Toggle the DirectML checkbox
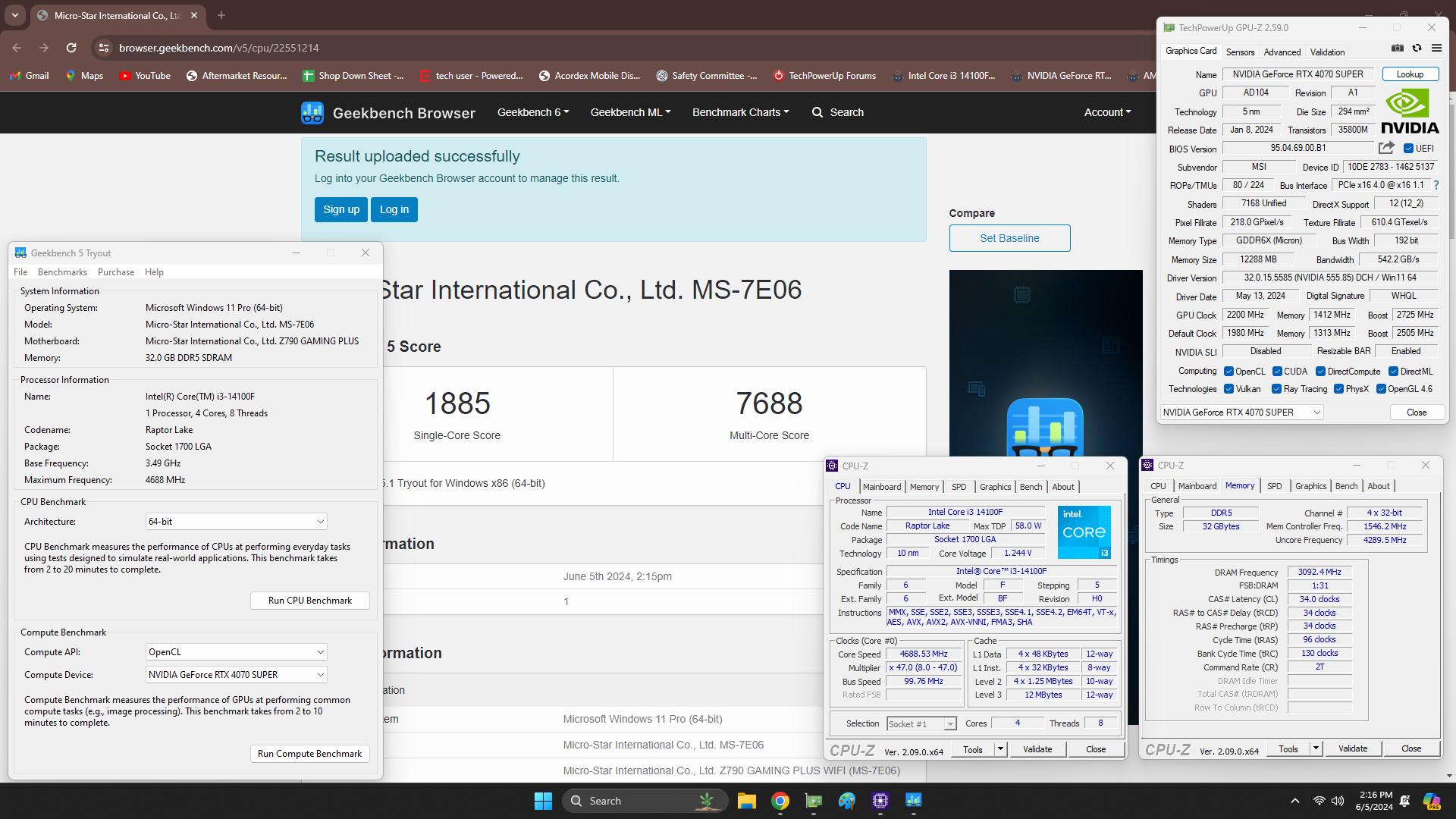The image size is (1456, 819). click(1393, 372)
